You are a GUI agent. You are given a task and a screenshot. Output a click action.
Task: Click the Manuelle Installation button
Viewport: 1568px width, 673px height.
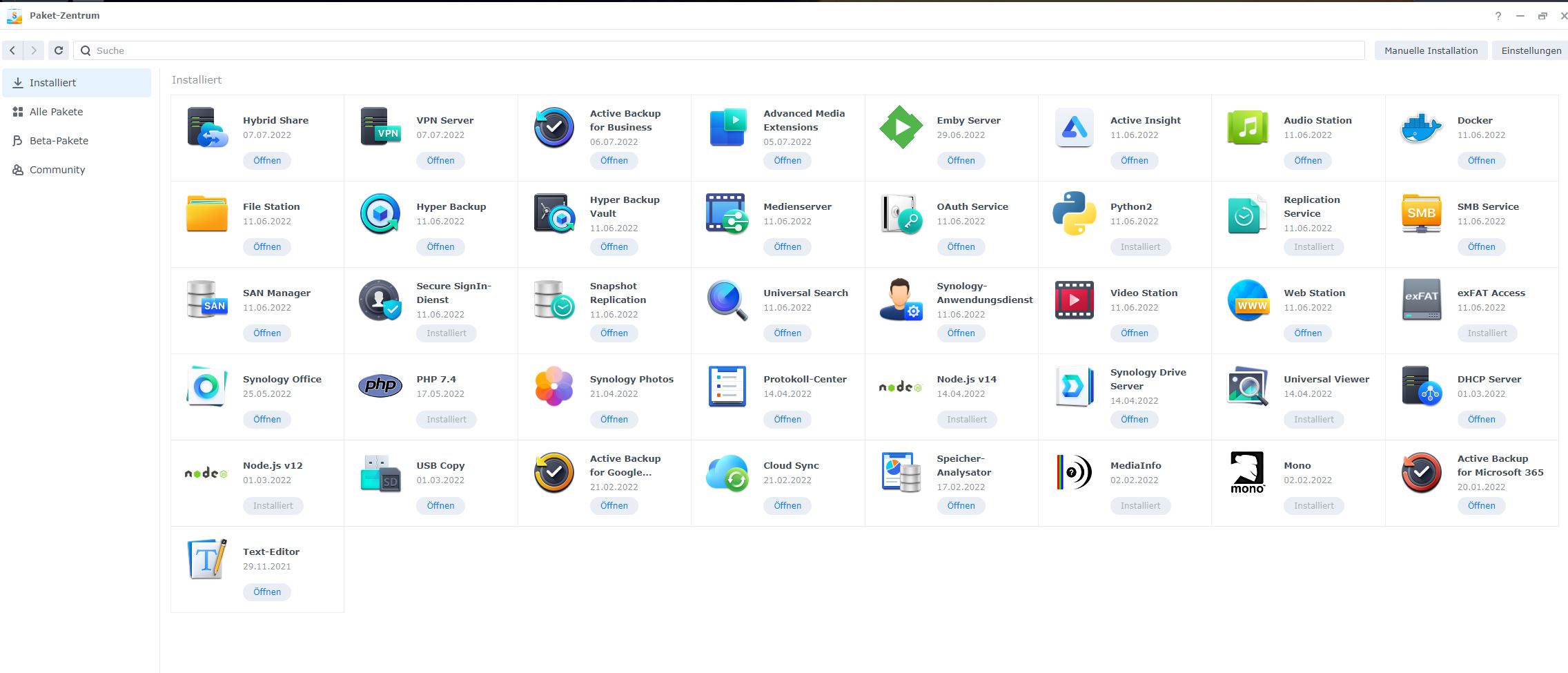pos(1431,50)
